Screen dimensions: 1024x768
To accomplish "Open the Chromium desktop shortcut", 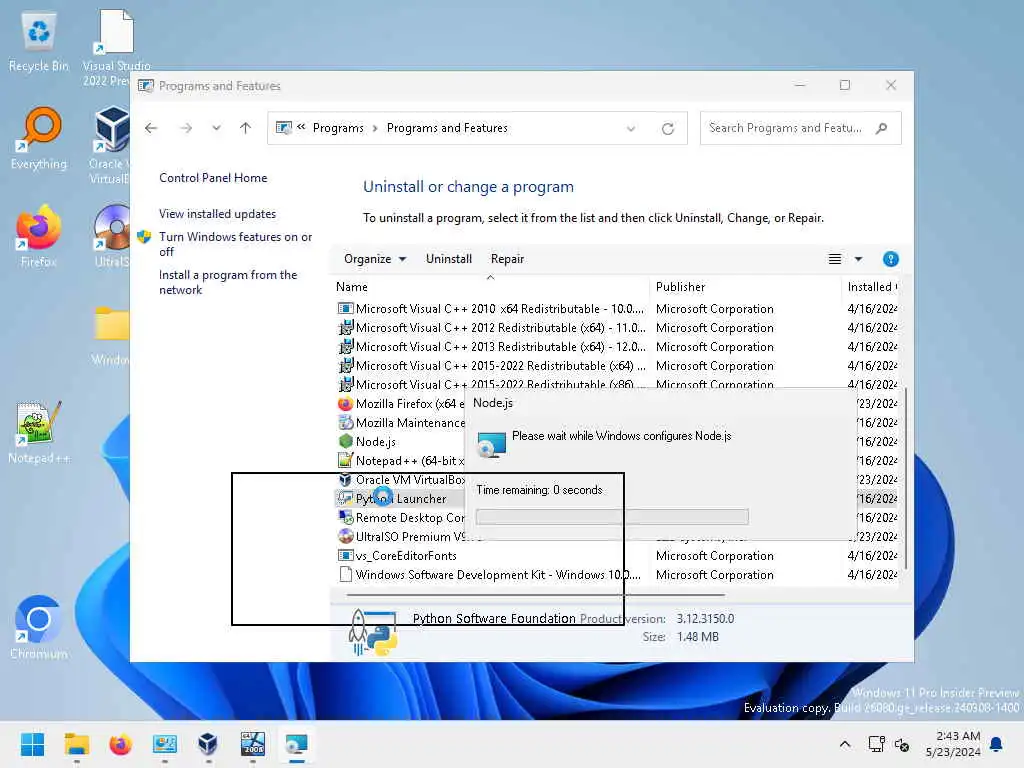I will coord(39,628).
